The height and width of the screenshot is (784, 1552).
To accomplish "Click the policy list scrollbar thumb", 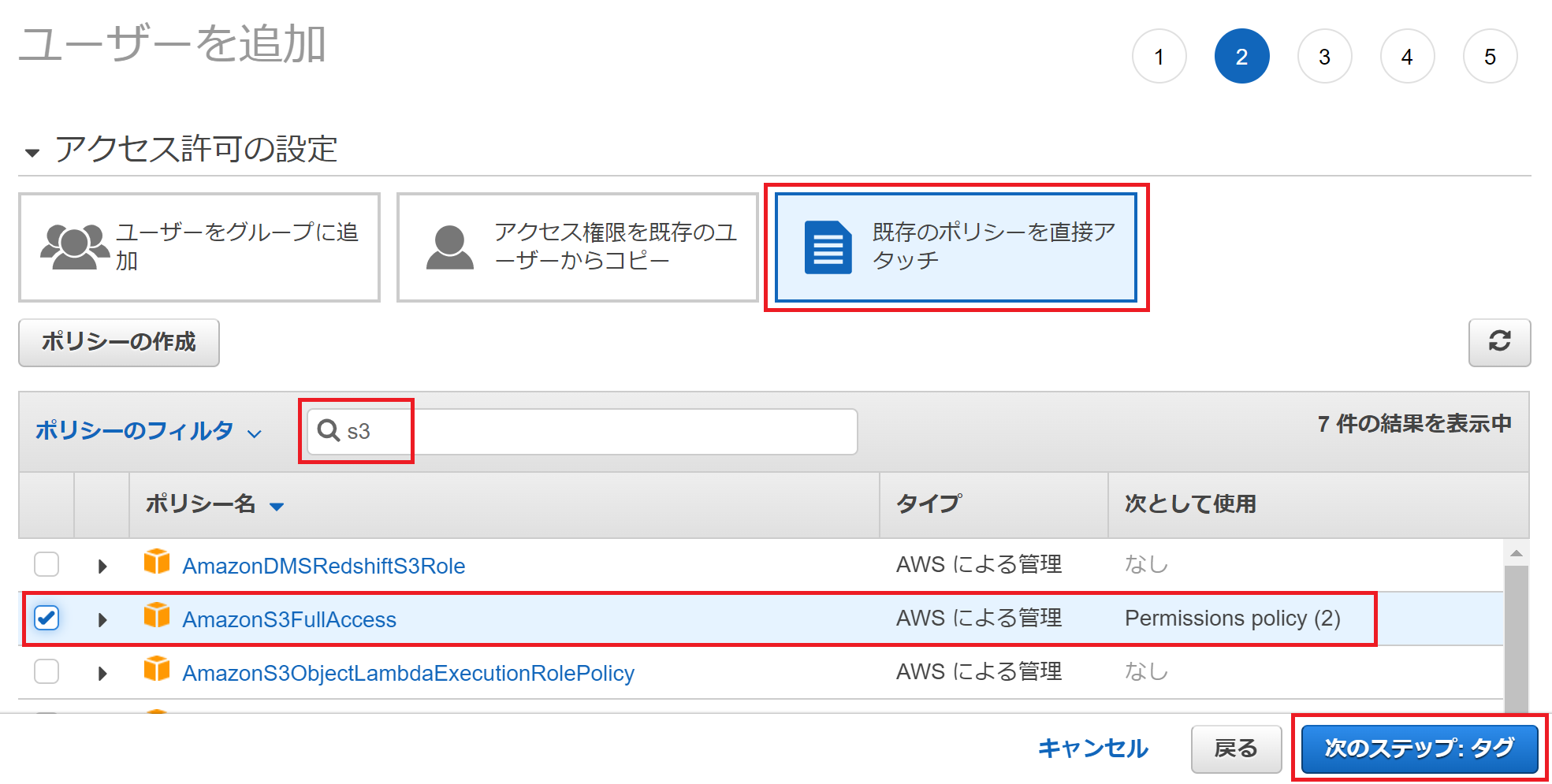I will [x=1516, y=638].
